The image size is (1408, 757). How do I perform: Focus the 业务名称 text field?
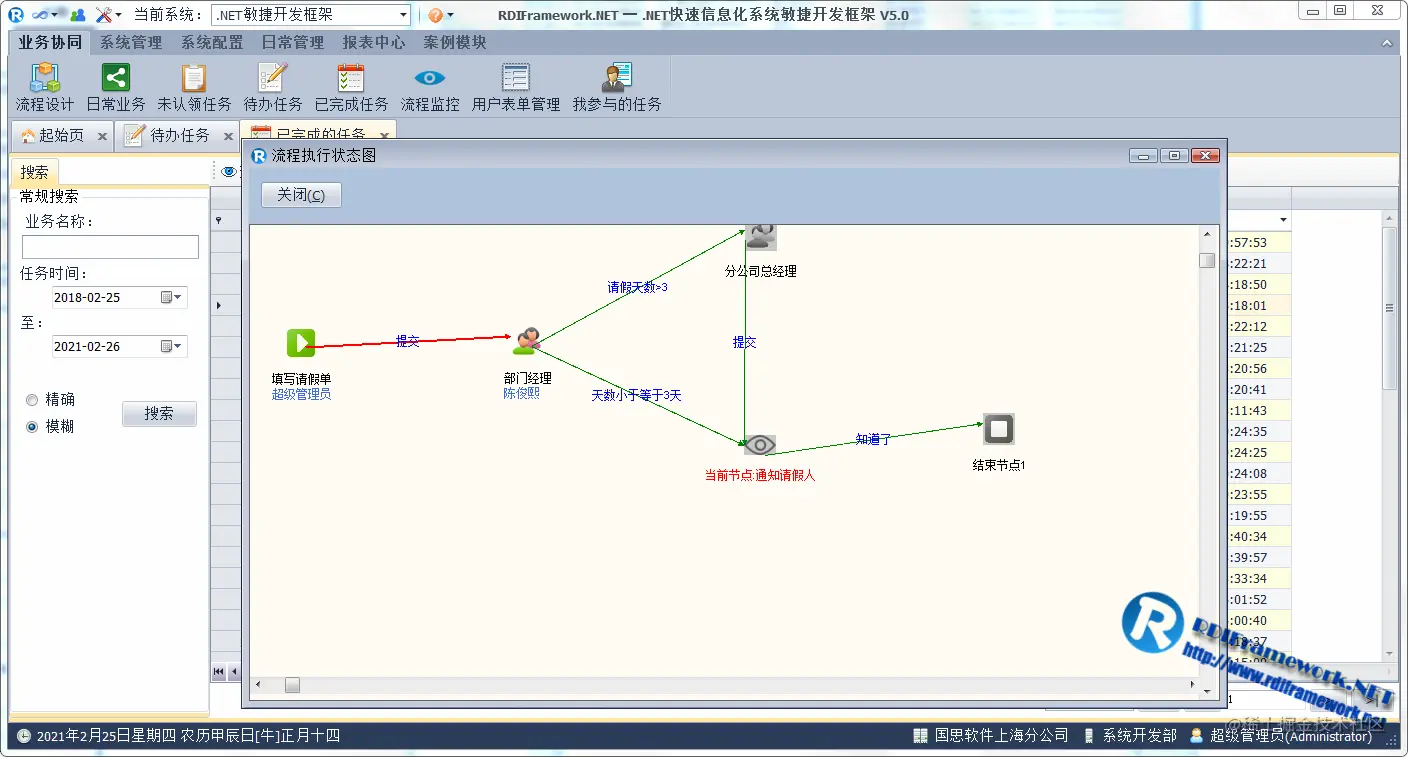pos(110,247)
